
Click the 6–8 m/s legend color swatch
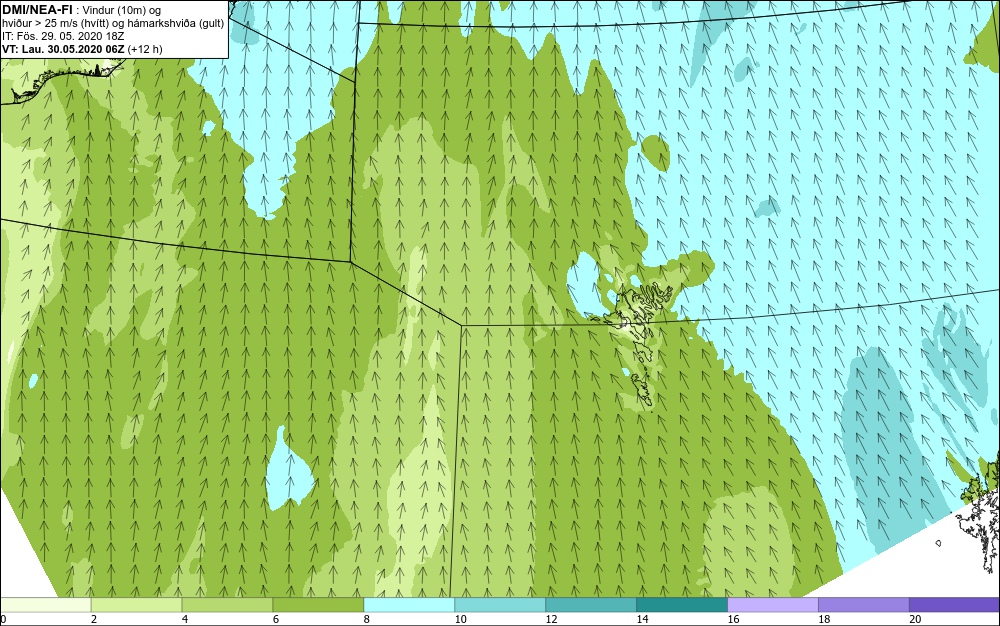318,605
